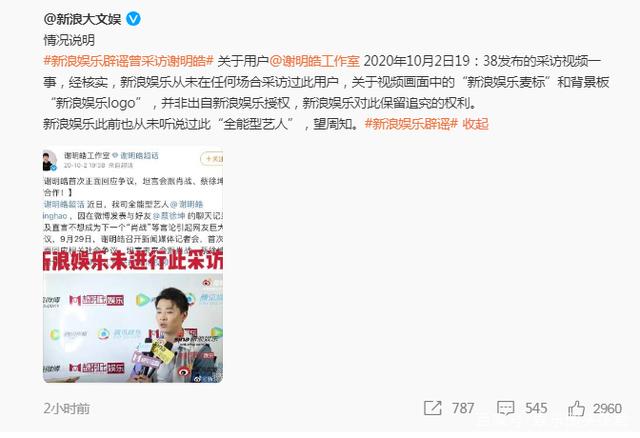Click the +关注 follow button in the screenshot

pyautogui.click(x=212, y=159)
